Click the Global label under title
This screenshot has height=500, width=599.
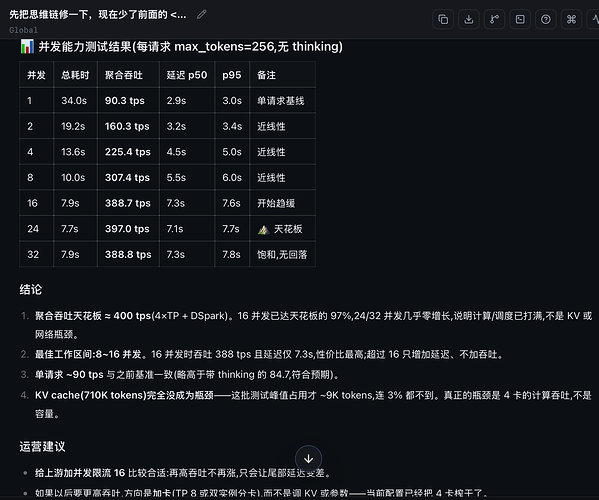[x=23, y=30]
